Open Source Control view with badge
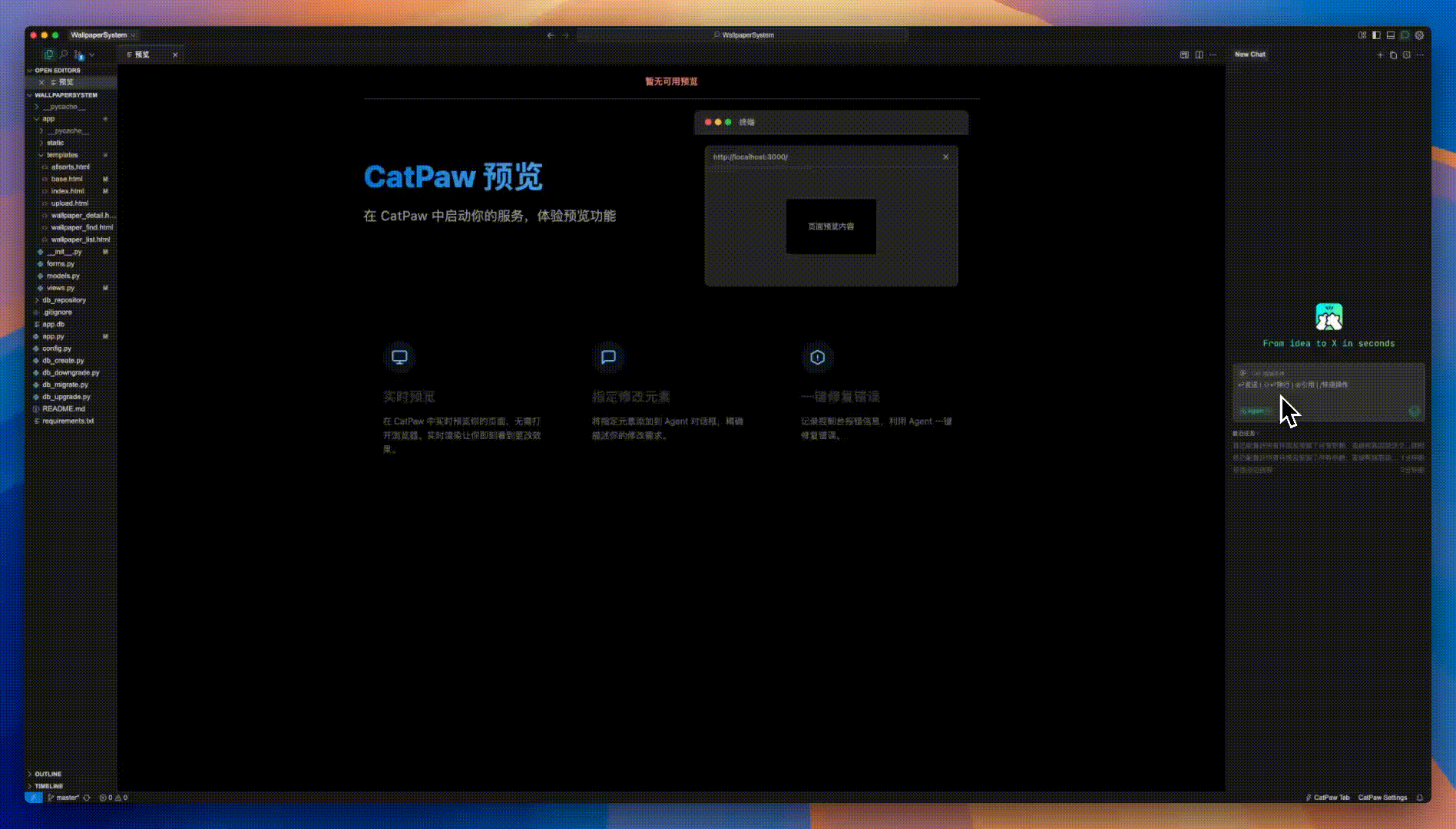This screenshot has height=829, width=1456. [x=78, y=54]
